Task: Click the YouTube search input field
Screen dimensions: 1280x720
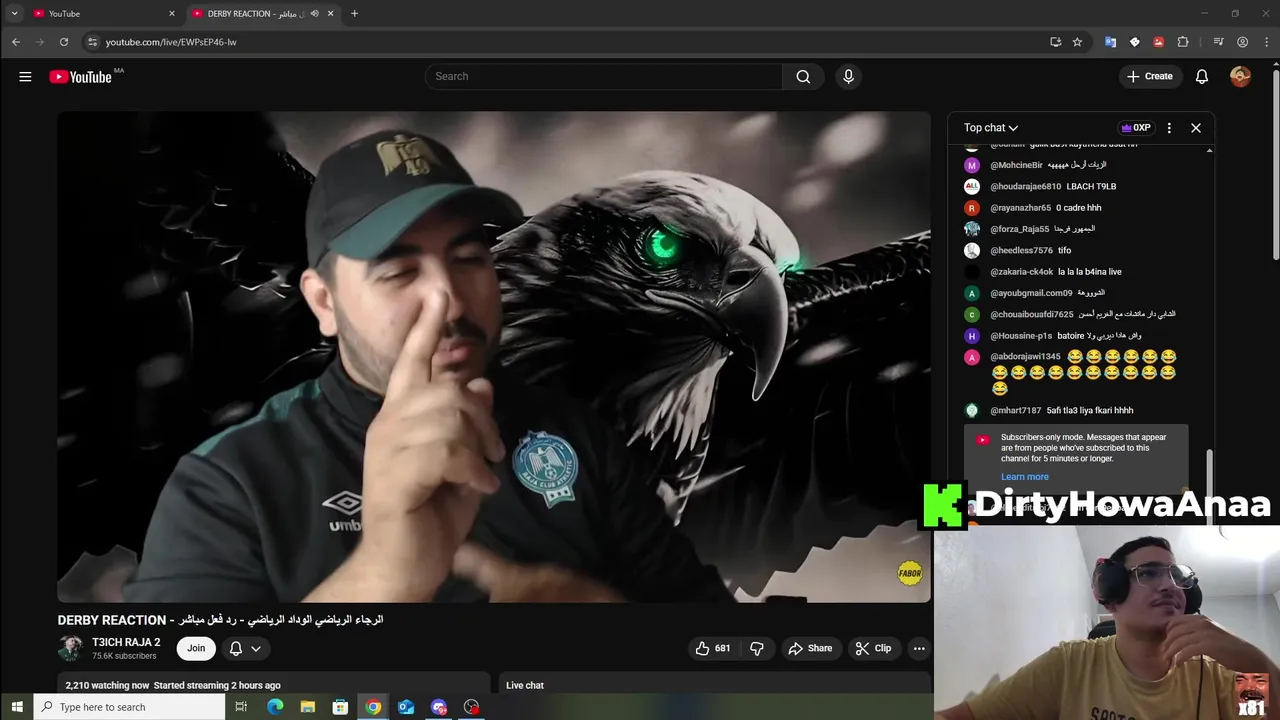Action: pyautogui.click(x=604, y=76)
